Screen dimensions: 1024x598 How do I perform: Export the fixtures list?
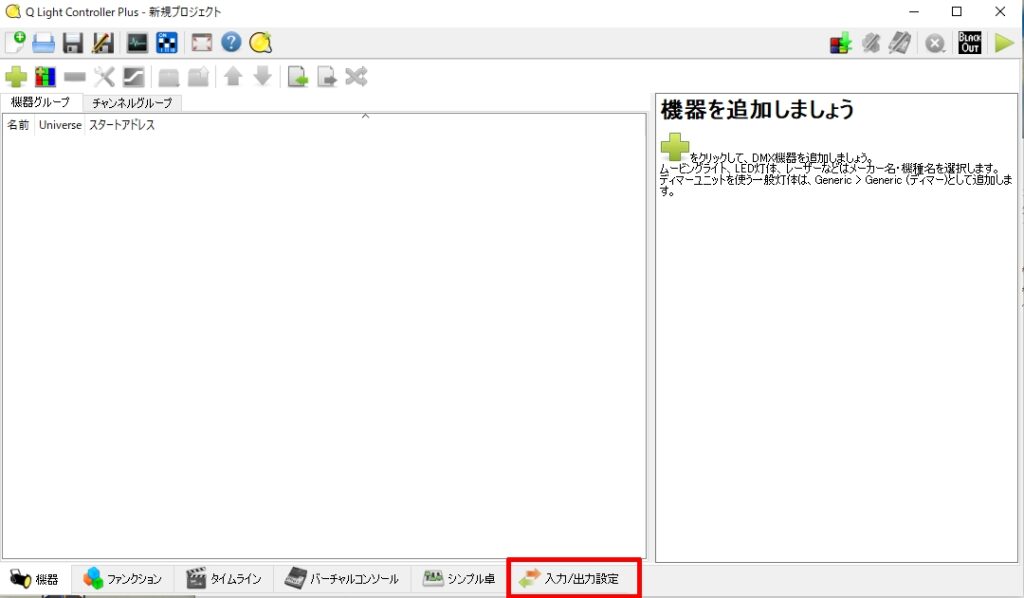point(327,77)
